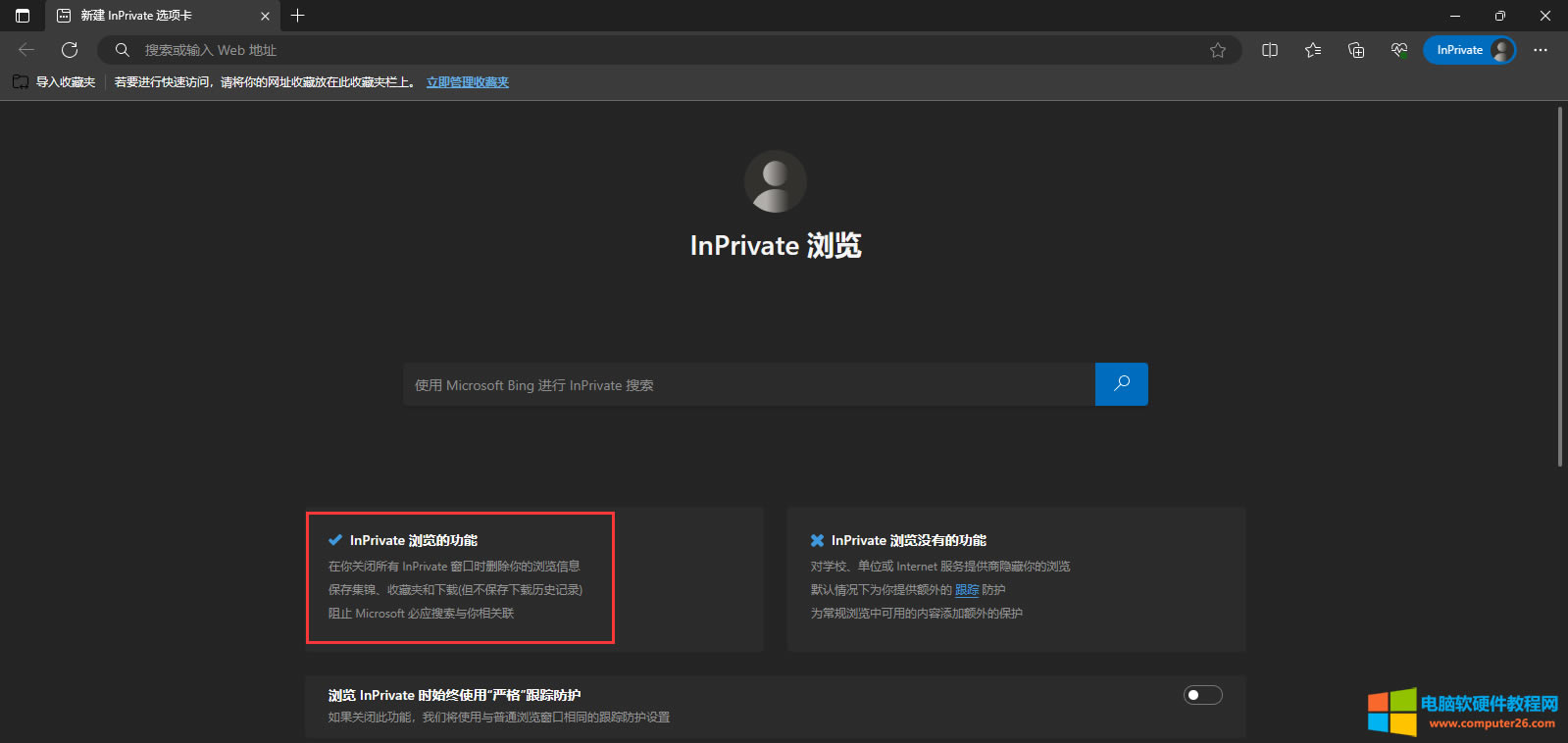This screenshot has height=743, width=1568.
Task: Refresh the current page
Action: coord(70,50)
